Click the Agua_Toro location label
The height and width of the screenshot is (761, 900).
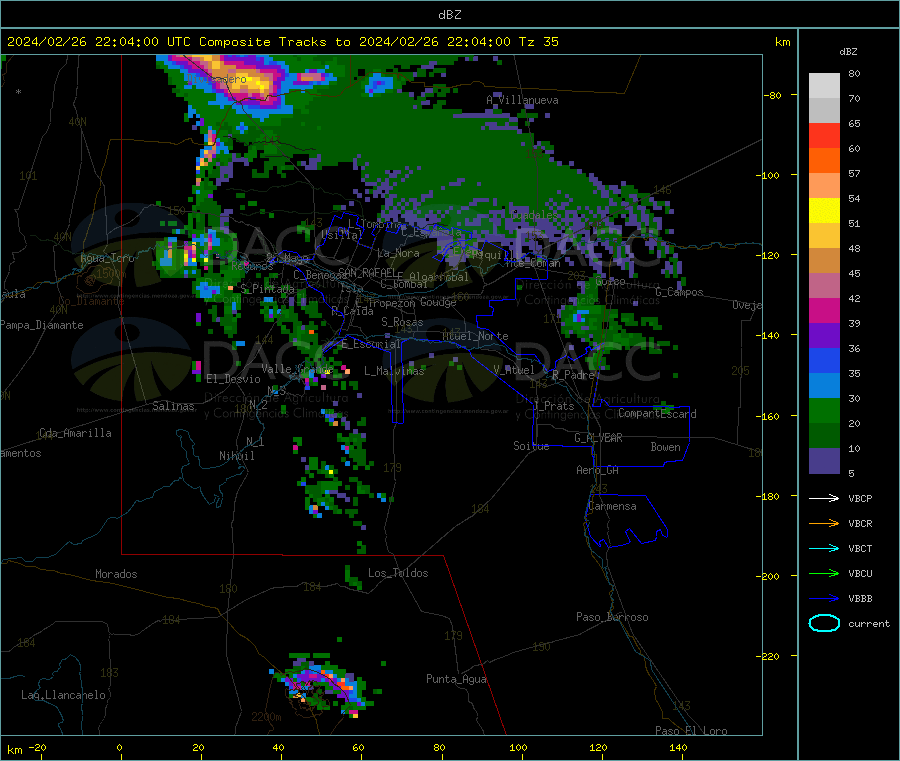pyautogui.click(x=107, y=258)
